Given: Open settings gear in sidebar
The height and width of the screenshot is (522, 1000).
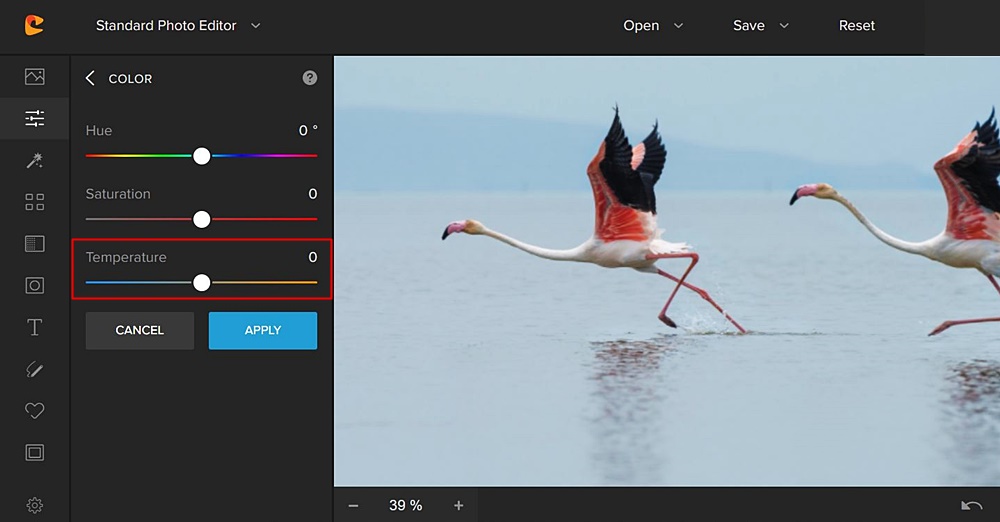Looking at the screenshot, I should [34, 505].
